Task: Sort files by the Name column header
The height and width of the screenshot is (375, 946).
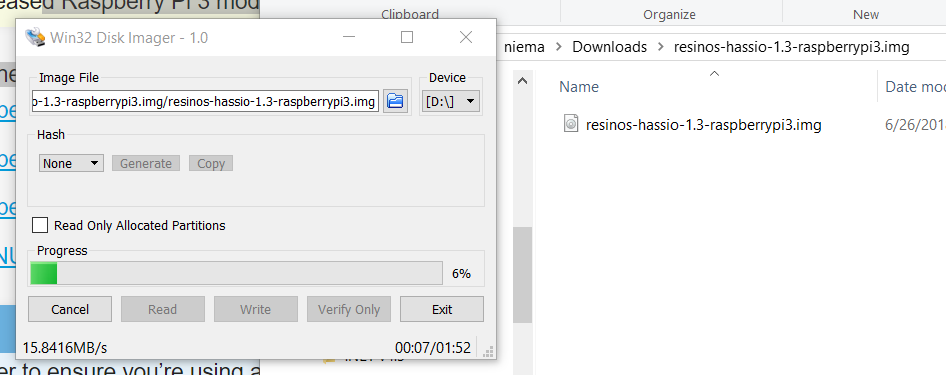Action: 579,87
